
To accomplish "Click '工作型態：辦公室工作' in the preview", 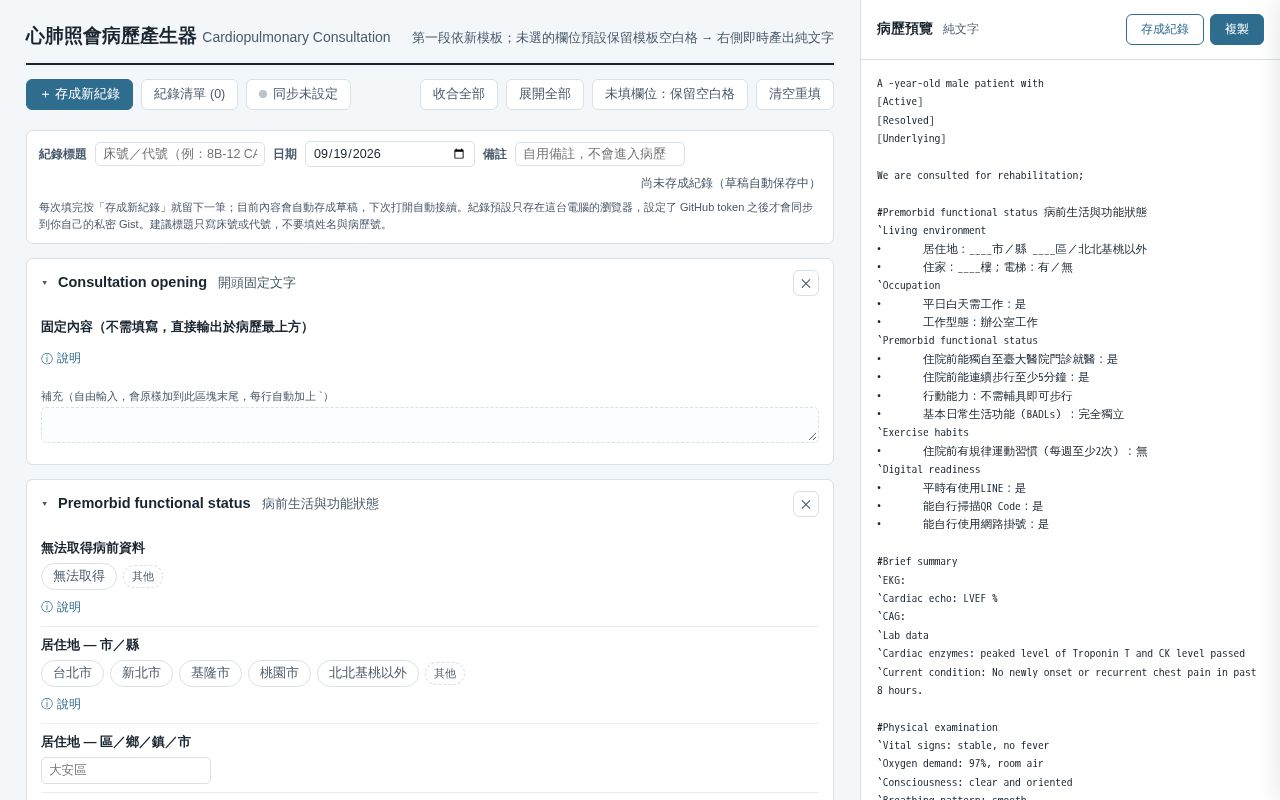I will coord(980,323).
